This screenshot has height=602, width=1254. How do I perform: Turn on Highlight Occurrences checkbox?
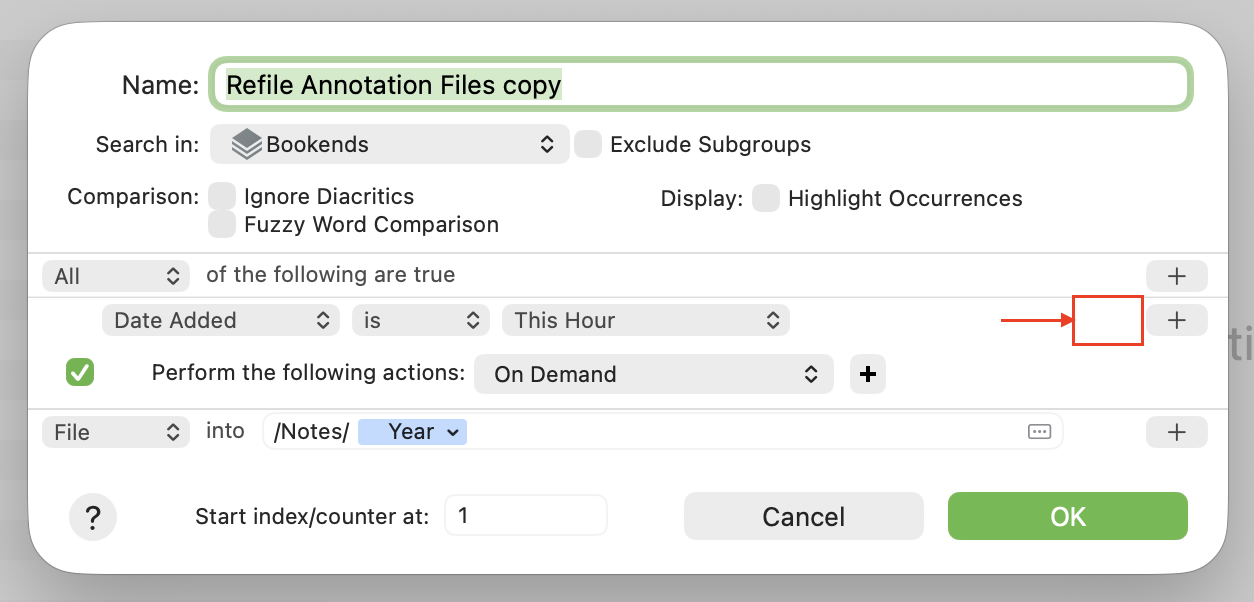pyautogui.click(x=766, y=198)
